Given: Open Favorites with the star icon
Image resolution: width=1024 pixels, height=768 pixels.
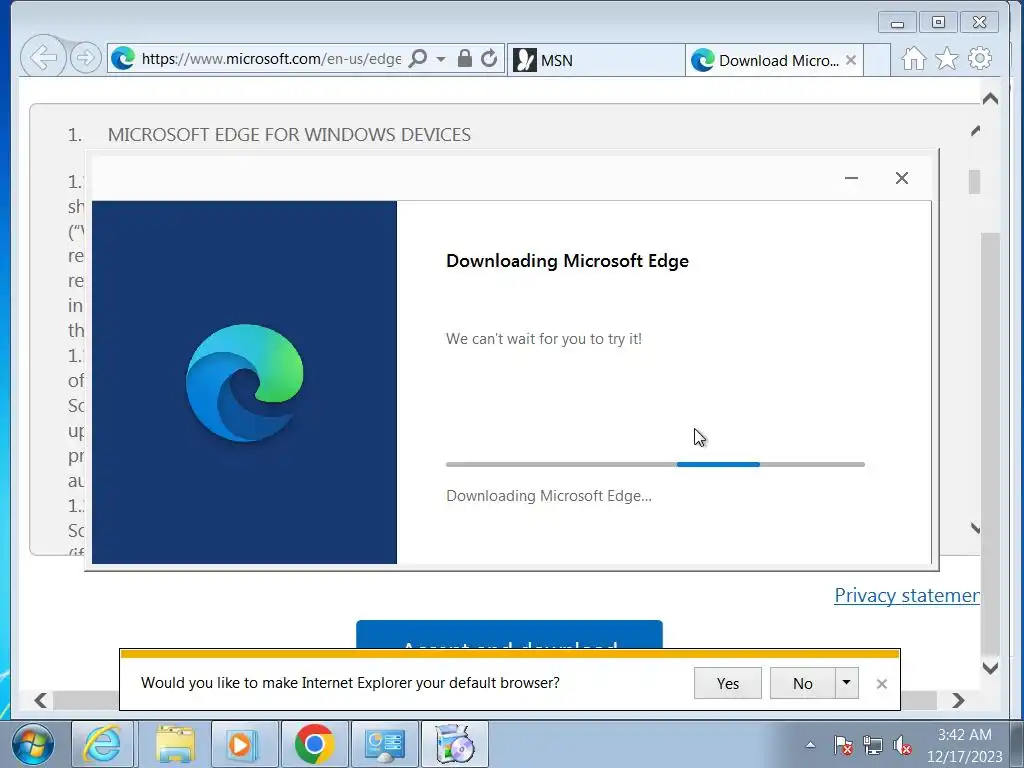Looking at the screenshot, I should [946, 59].
